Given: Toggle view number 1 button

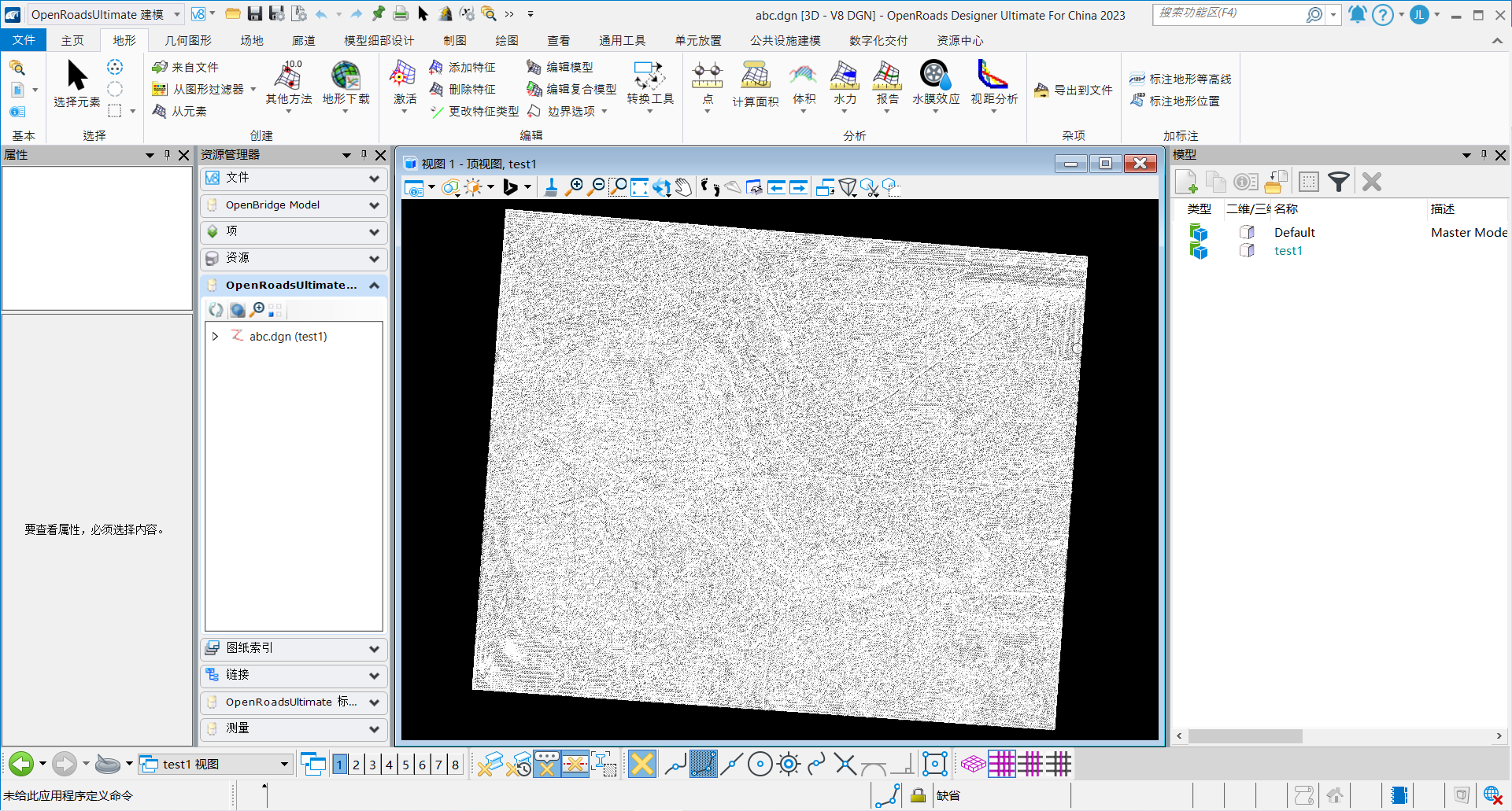Looking at the screenshot, I should 339,765.
